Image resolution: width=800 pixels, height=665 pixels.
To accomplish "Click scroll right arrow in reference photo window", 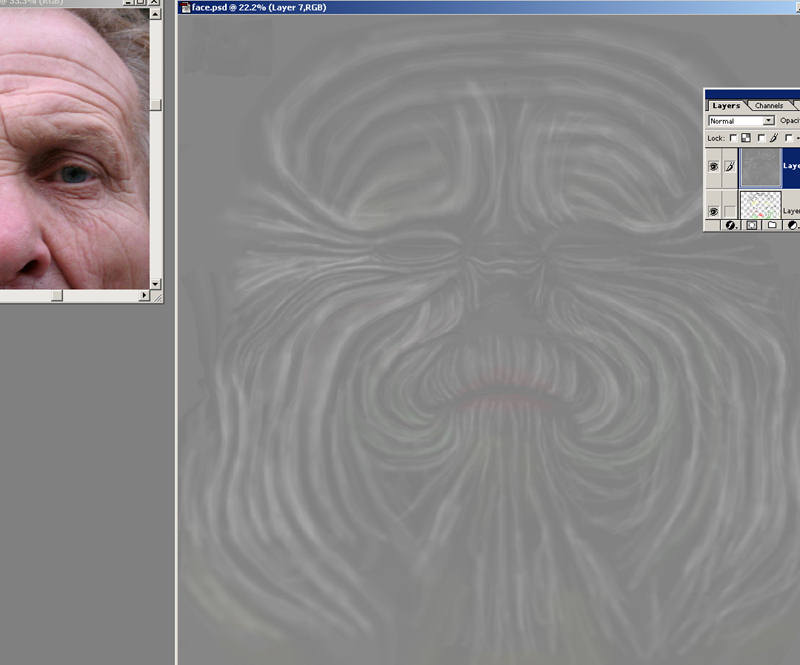I will click(144, 295).
